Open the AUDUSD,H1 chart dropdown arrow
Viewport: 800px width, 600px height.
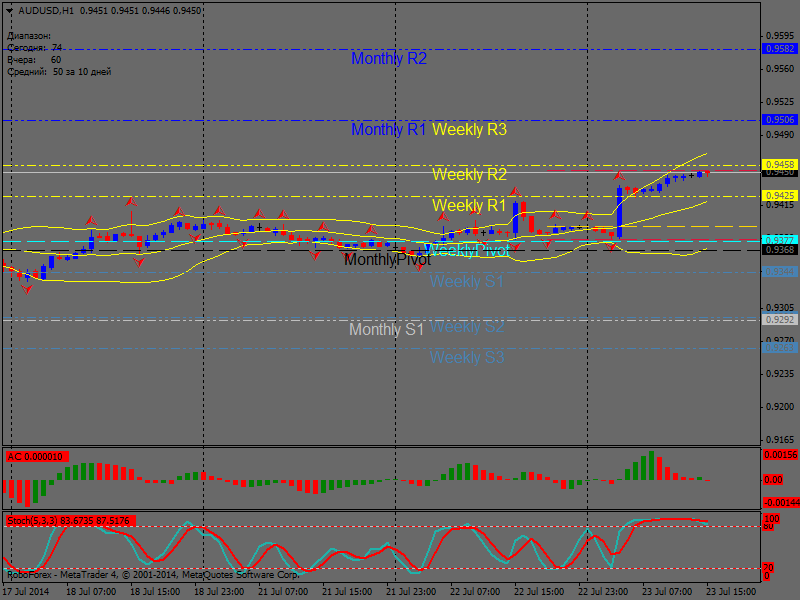point(9,11)
